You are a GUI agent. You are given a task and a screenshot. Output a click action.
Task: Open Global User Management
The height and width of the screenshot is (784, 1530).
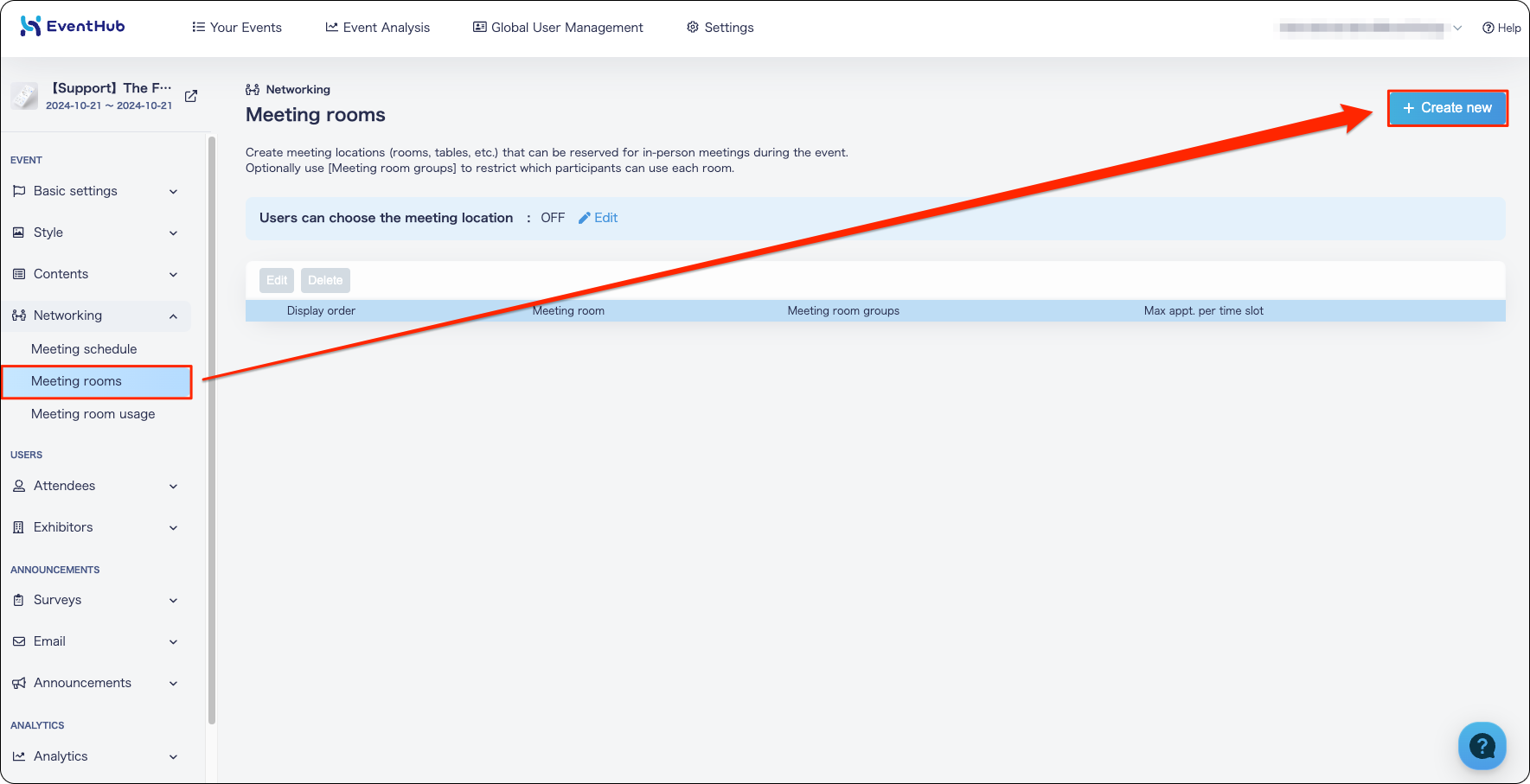(558, 27)
